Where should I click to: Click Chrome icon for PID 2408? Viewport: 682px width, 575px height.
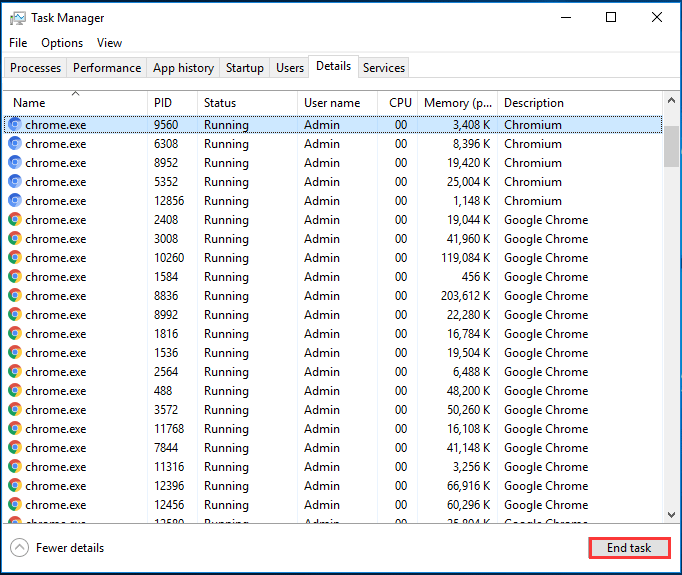coord(15,220)
